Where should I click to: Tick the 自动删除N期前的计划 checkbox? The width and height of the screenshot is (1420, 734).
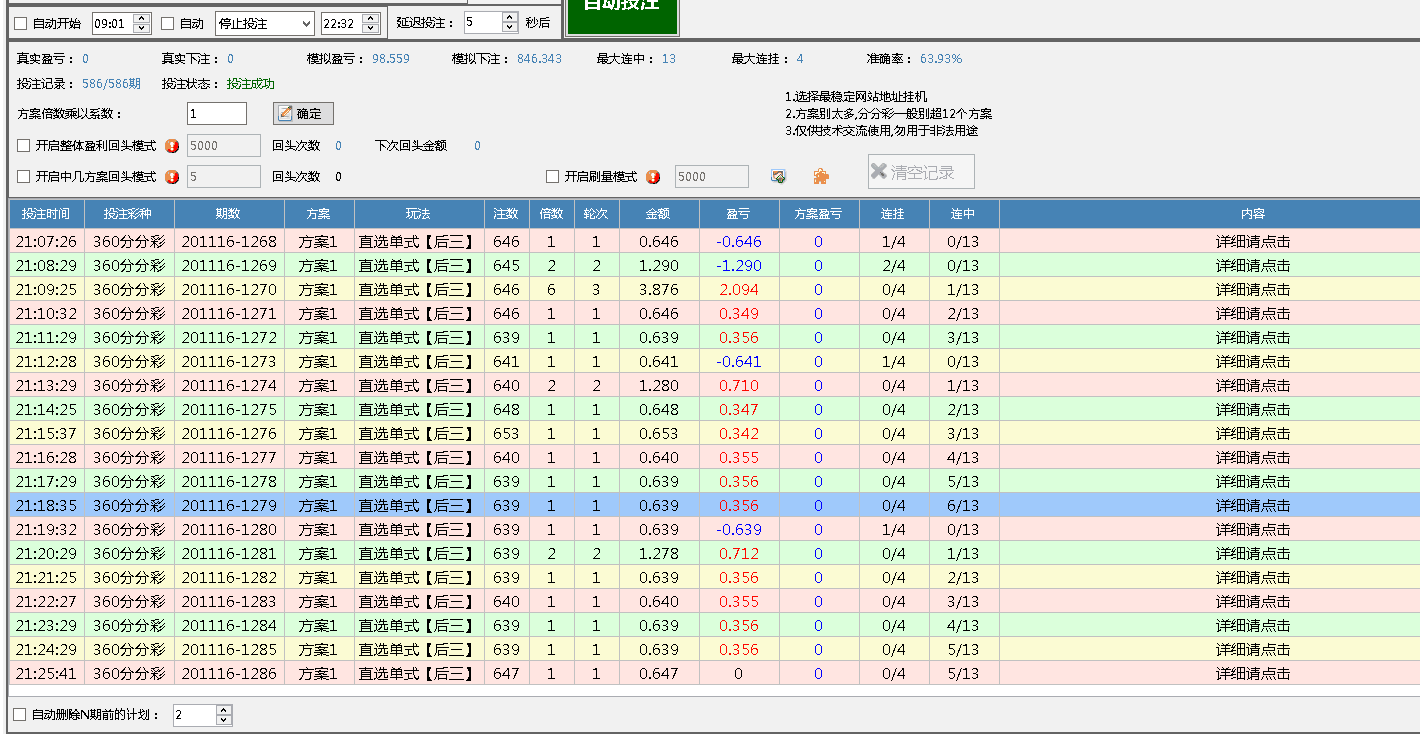pos(20,715)
